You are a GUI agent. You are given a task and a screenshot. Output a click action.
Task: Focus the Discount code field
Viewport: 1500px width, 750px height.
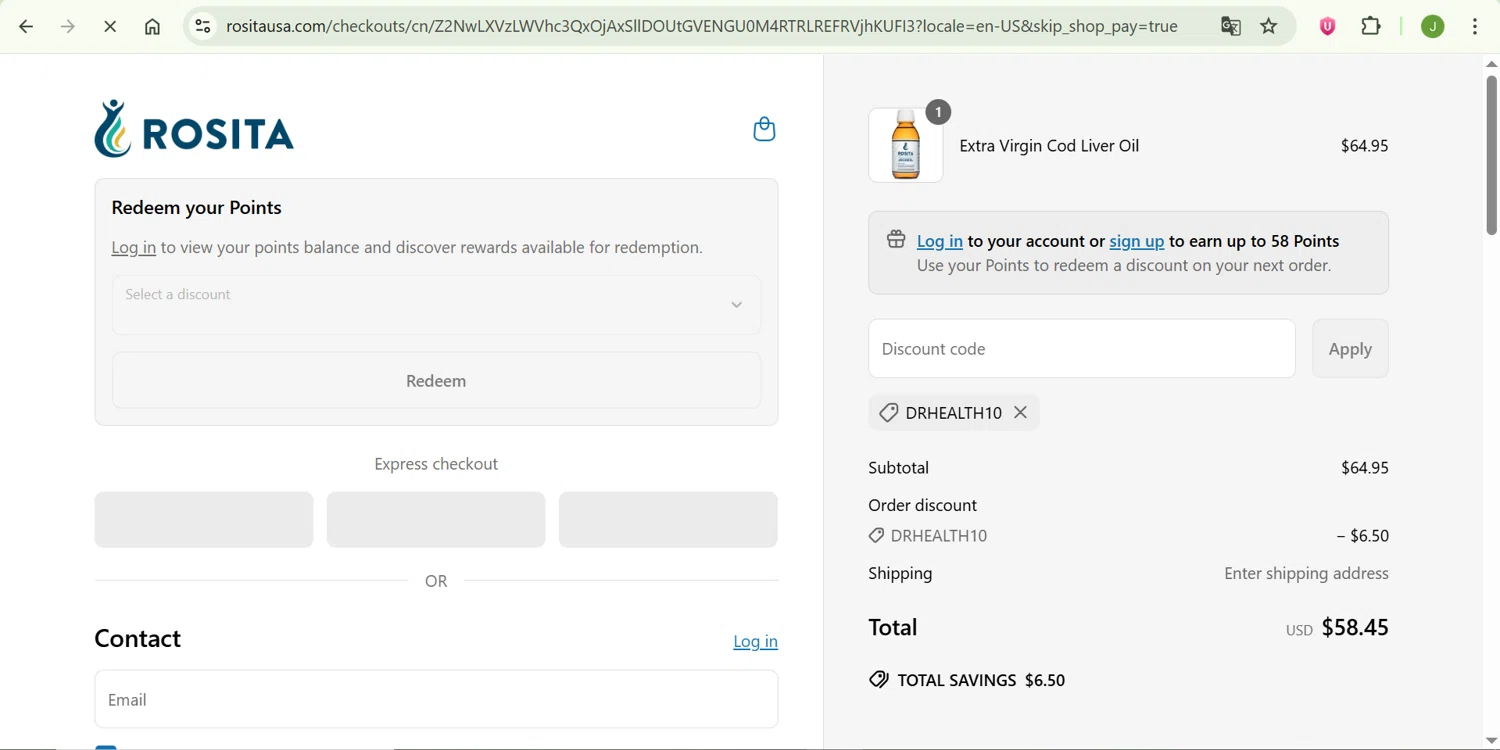pyautogui.click(x=1082, y=349)
